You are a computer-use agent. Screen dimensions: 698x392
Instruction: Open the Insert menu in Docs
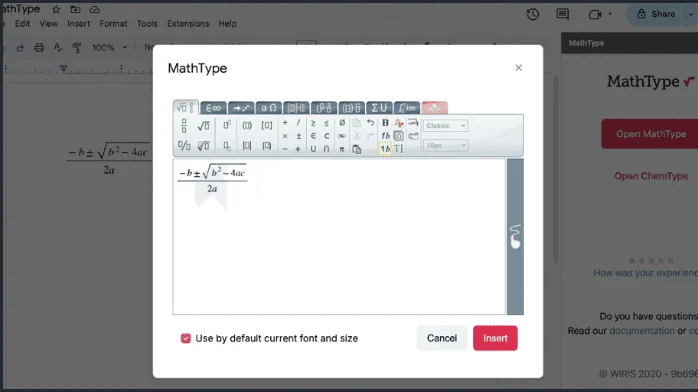tap(78, 24)
